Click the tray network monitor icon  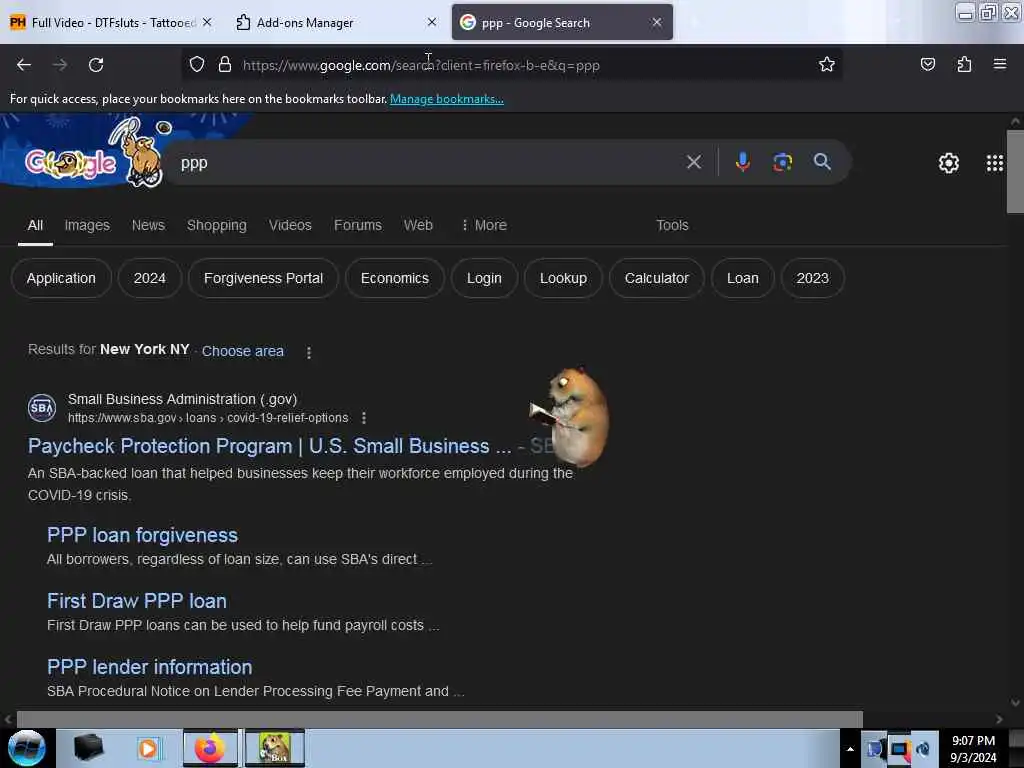pyautogui.click(x=899, y=749)
